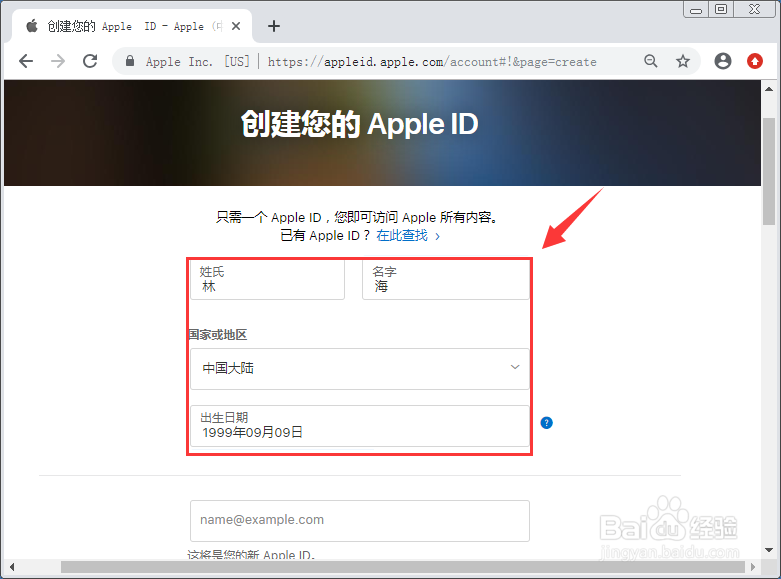The image size is (781, 579).
Task: Open the 在此查找 link
Action: click(408, 235)
